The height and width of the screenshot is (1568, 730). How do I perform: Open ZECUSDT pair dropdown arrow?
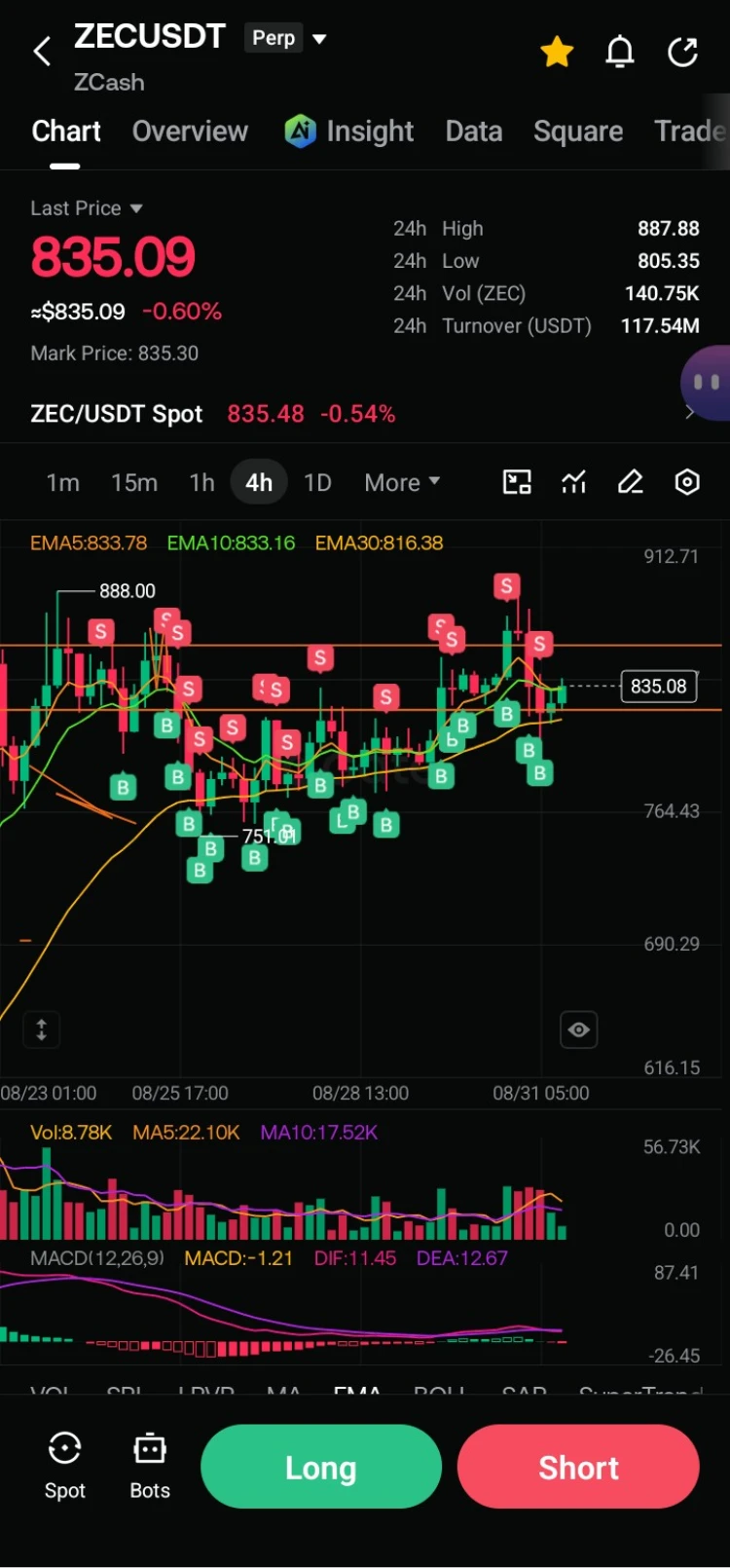pyautogui.click(x=319, y=39)
